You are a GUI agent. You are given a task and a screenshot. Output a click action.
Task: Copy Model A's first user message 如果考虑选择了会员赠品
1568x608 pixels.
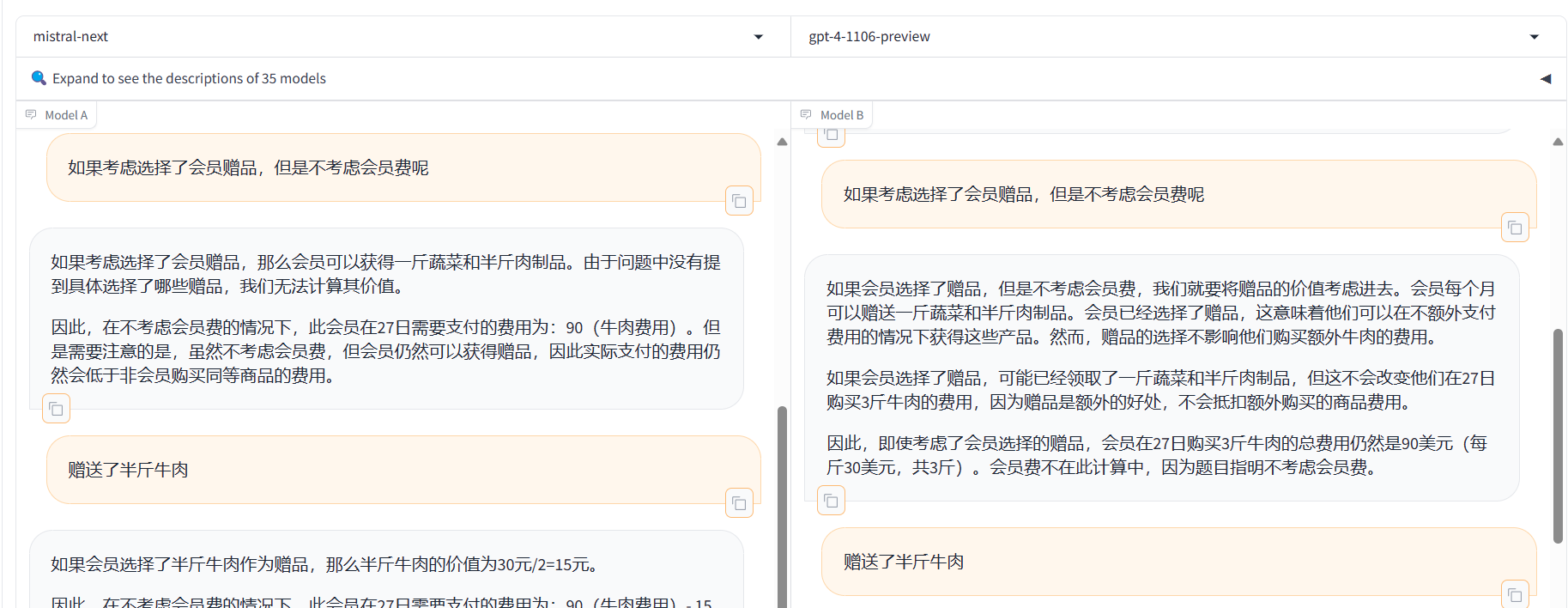[x=739, y=201]
